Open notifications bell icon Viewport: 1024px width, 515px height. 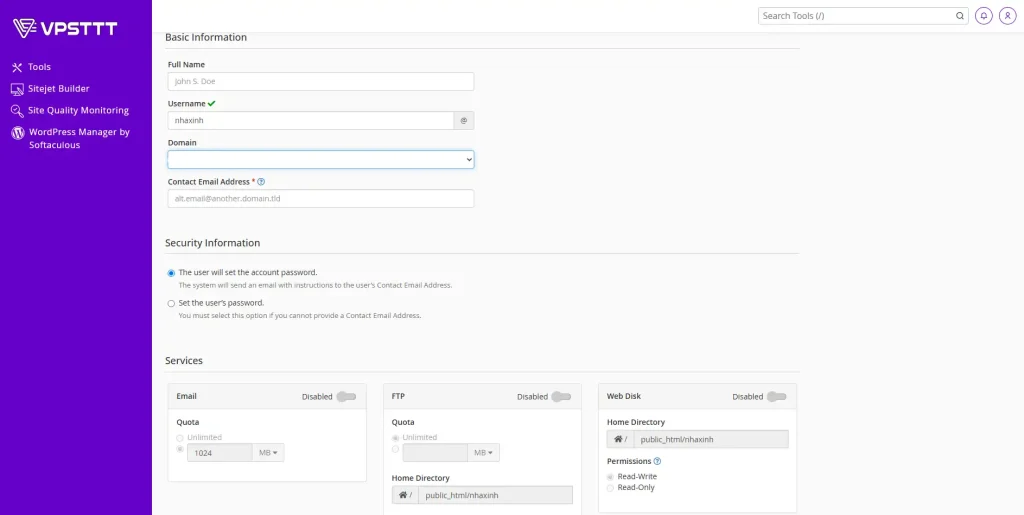pyautogui.click(x=984, y=16)
